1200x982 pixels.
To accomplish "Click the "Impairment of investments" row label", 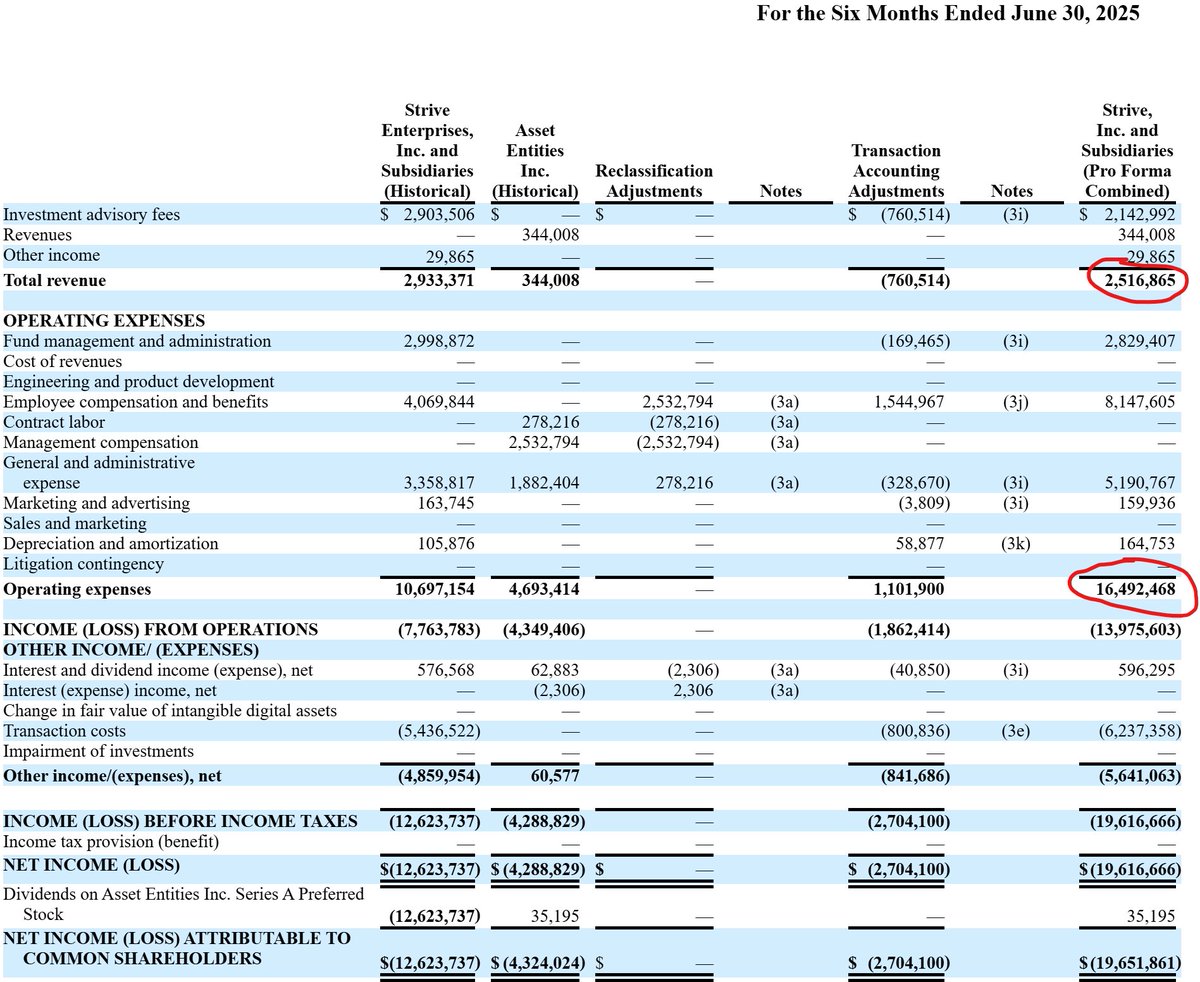I will click(99, 751).
